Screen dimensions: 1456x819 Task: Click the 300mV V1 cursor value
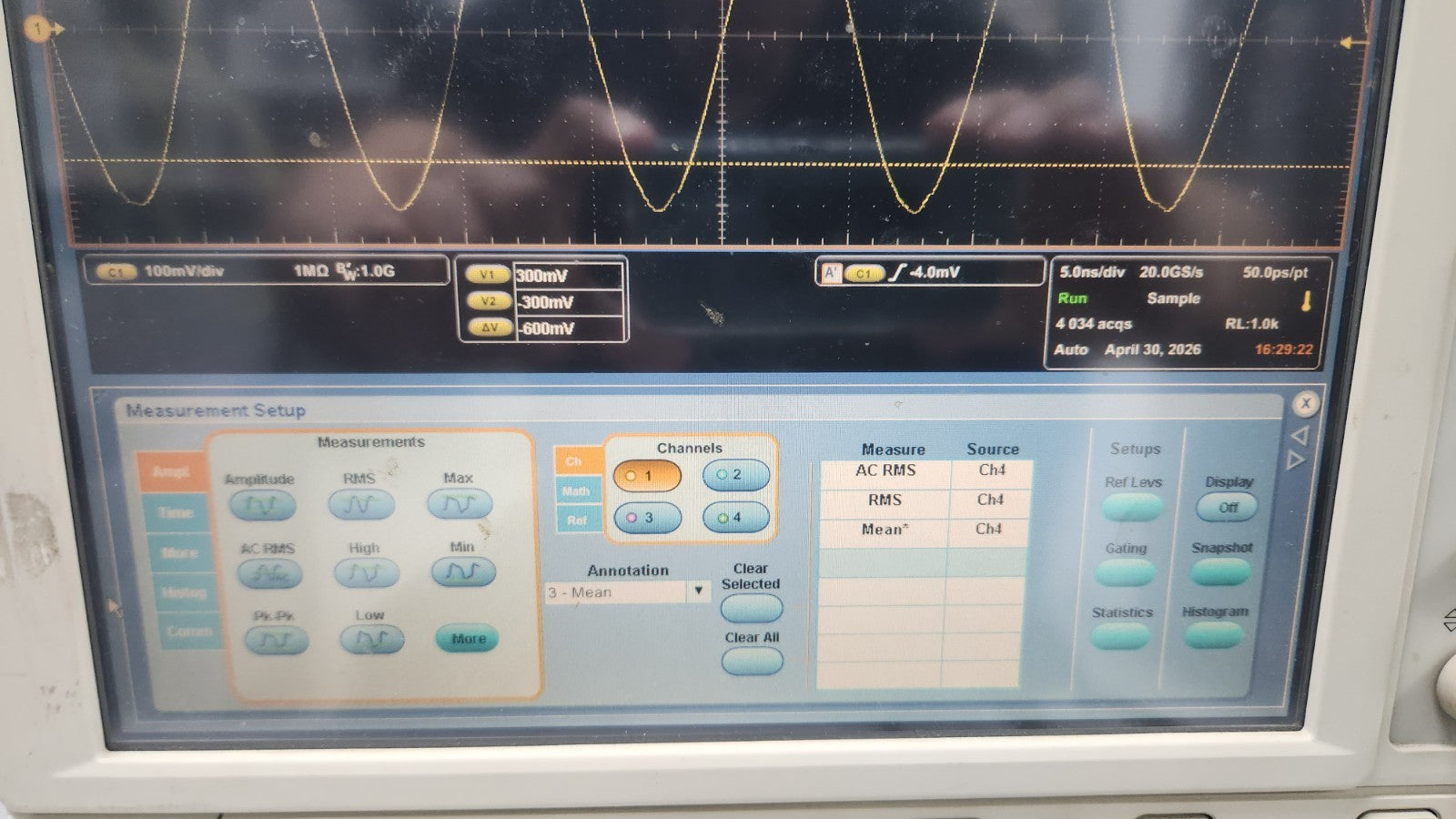542,276
